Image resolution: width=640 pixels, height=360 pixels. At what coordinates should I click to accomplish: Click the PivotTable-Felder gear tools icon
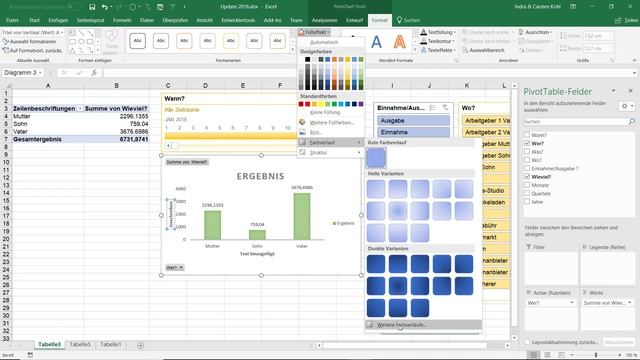pyautogui.click(x=624, y=106)
